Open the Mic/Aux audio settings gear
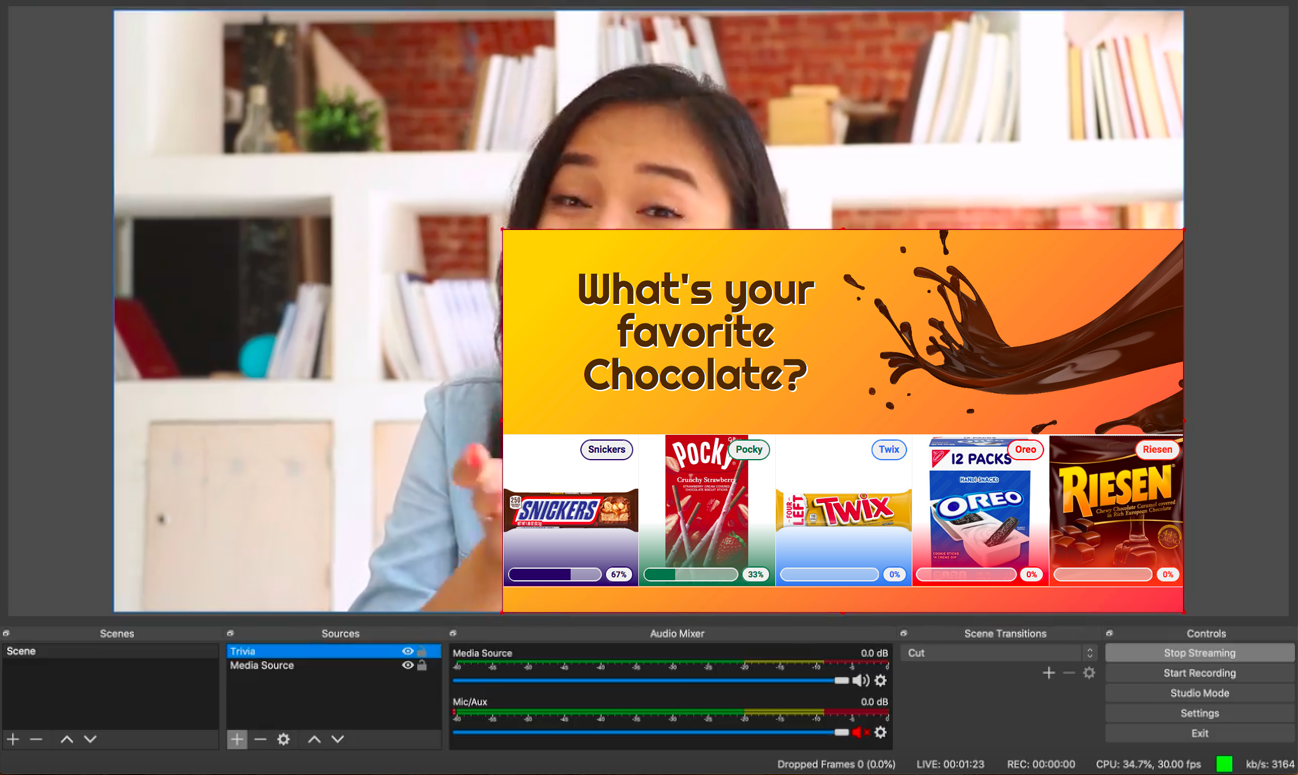Screen dimensions: 1298x775 pos(880,732)
